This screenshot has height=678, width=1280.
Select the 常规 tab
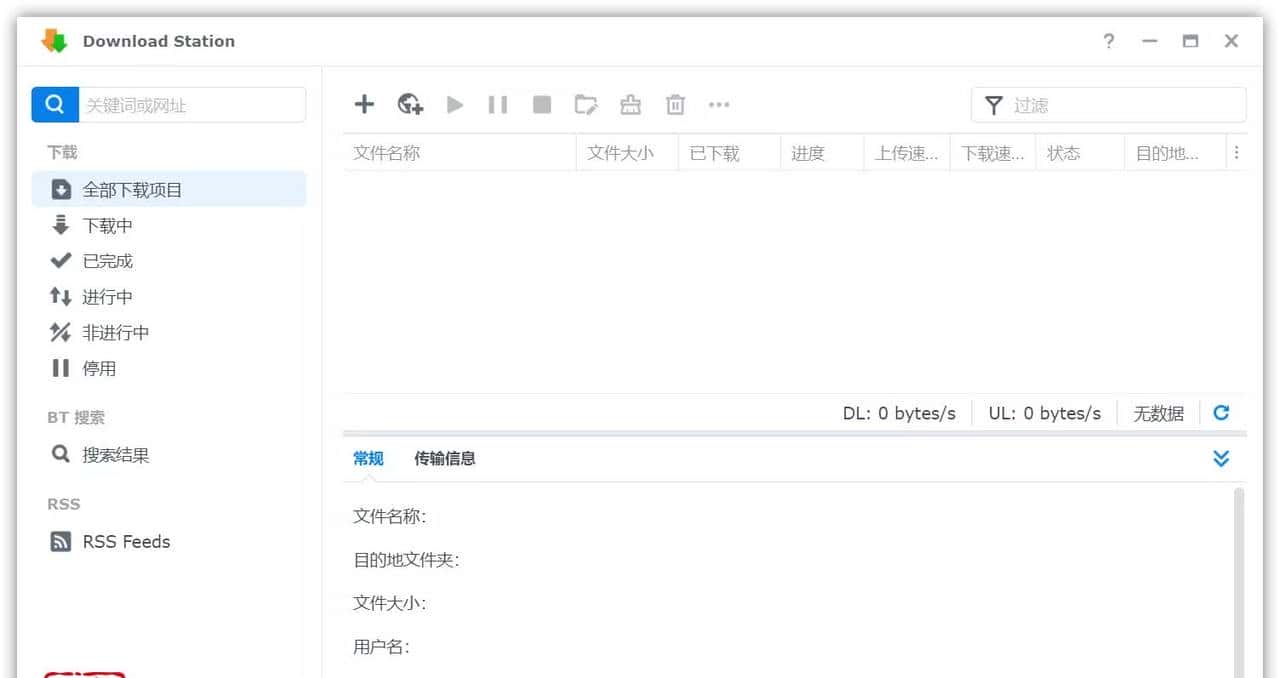[367, 458]
